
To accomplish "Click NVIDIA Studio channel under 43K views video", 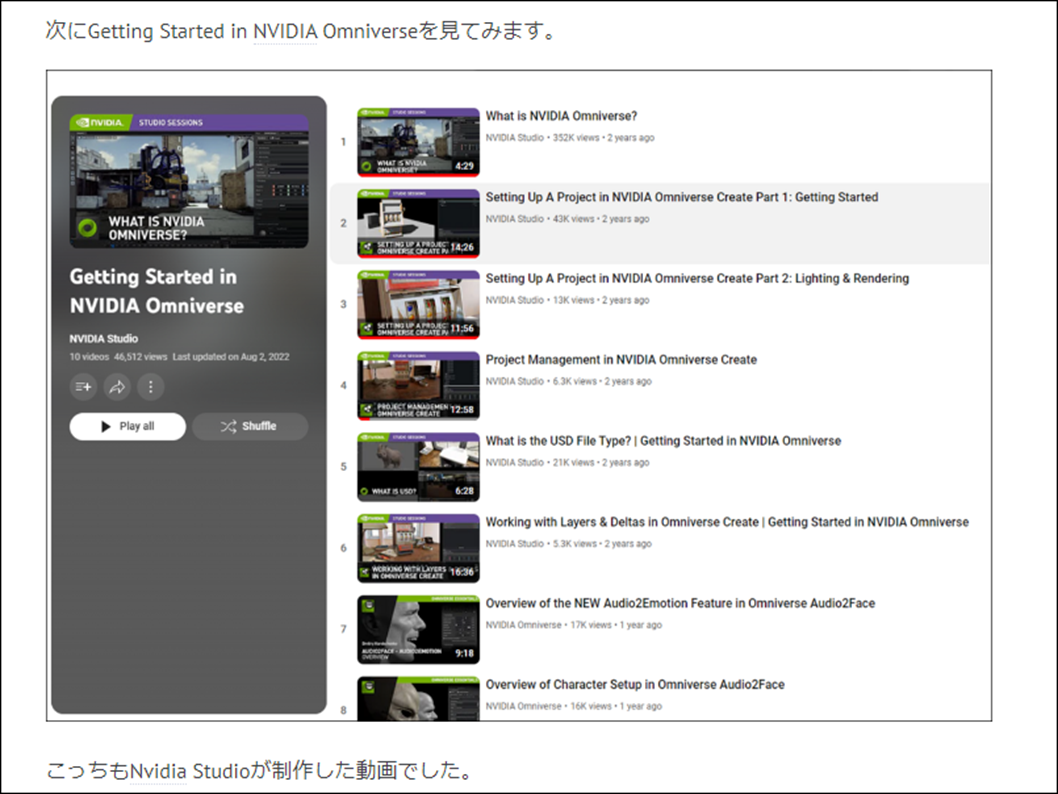I will [514, 219].
